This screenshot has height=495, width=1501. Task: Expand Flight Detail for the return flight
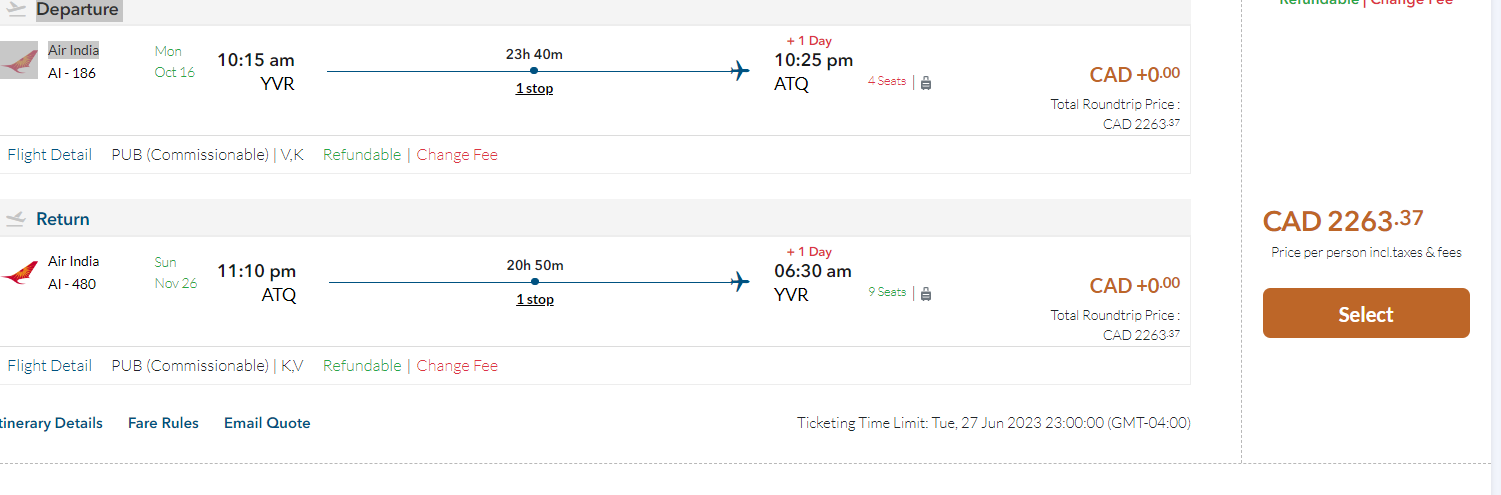[x=49, y=366]
